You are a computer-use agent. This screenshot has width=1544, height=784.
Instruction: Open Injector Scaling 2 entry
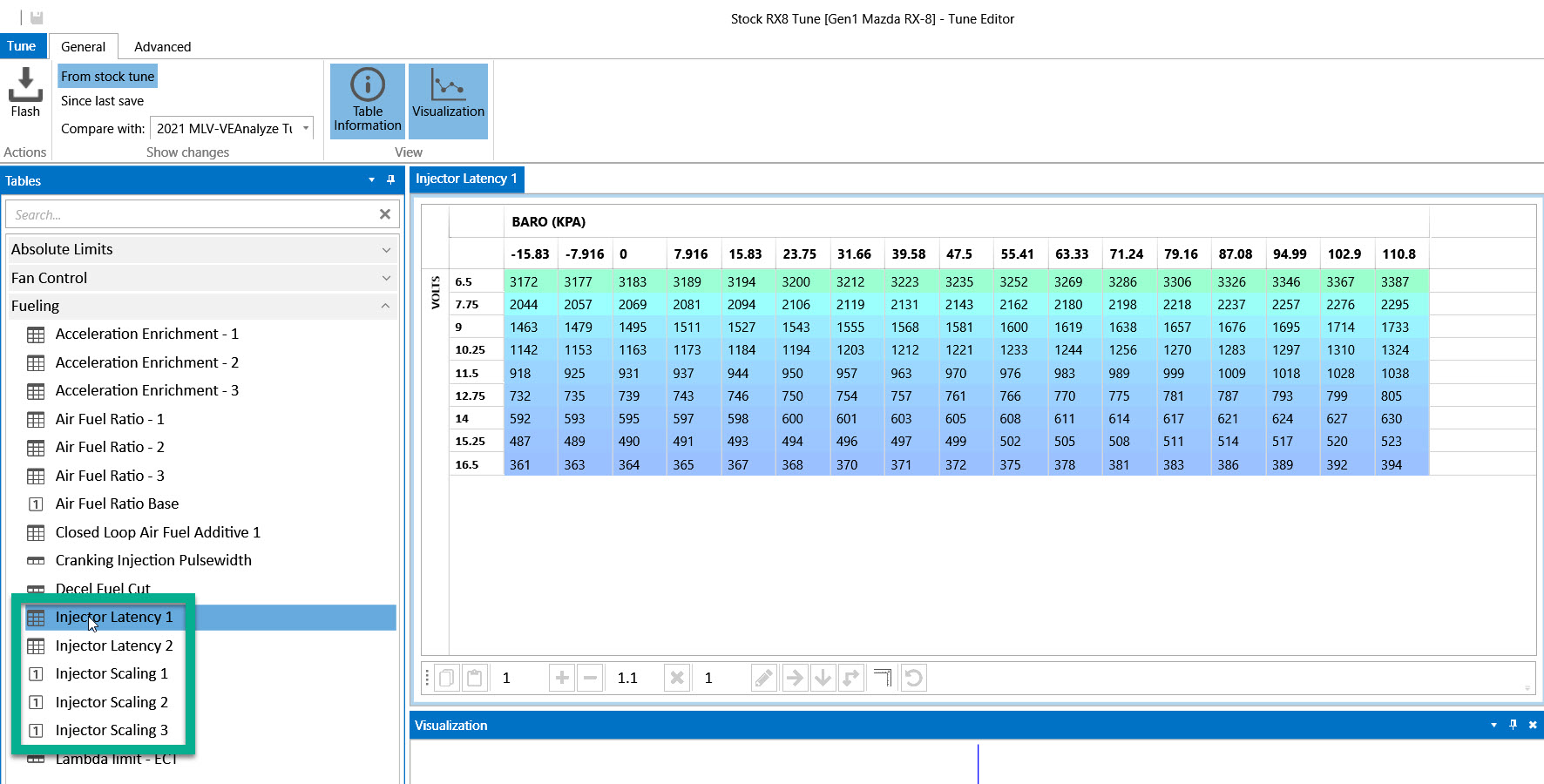click(112, 703)
